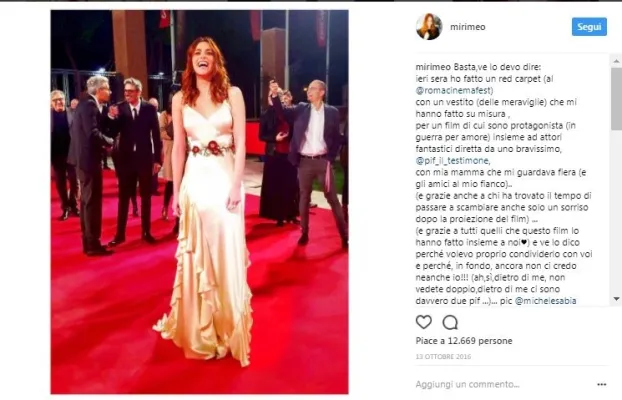Screen dimensions: 622x400
Task: Open the 13 OTTOBRE 2016 post date link
Action: click(443, 356)
